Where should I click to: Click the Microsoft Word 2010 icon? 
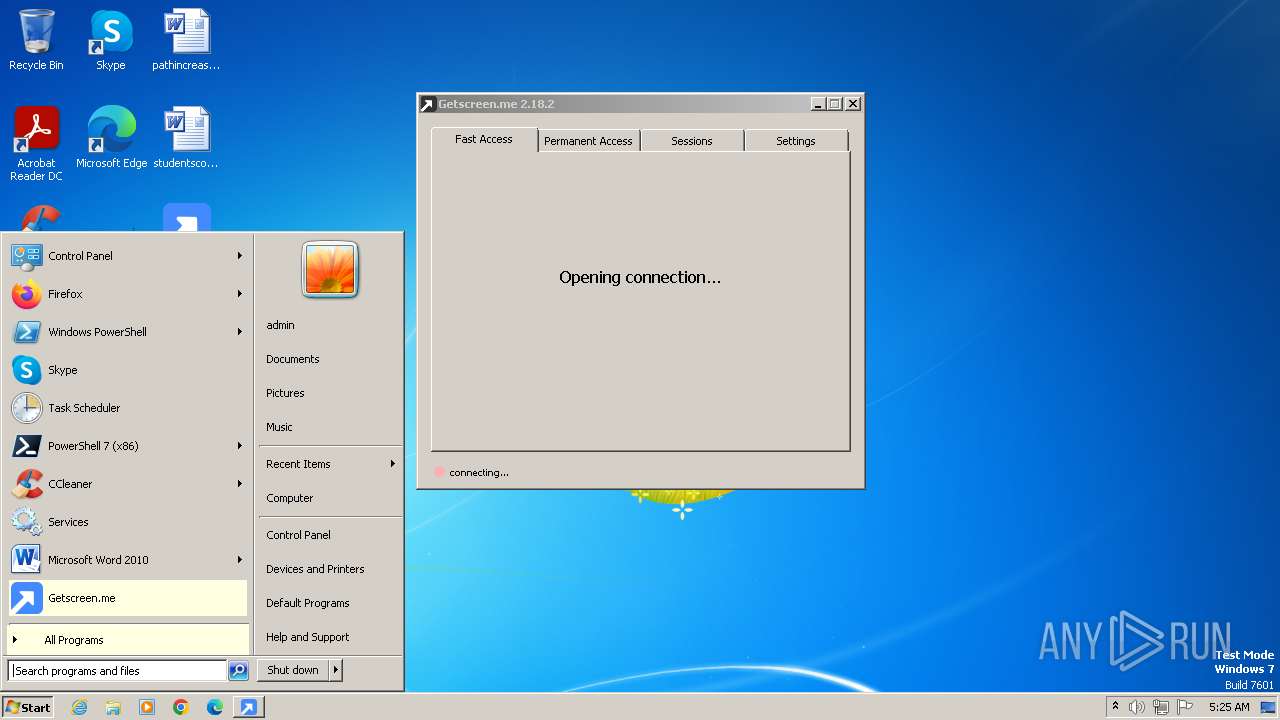[x=27, y=560]
